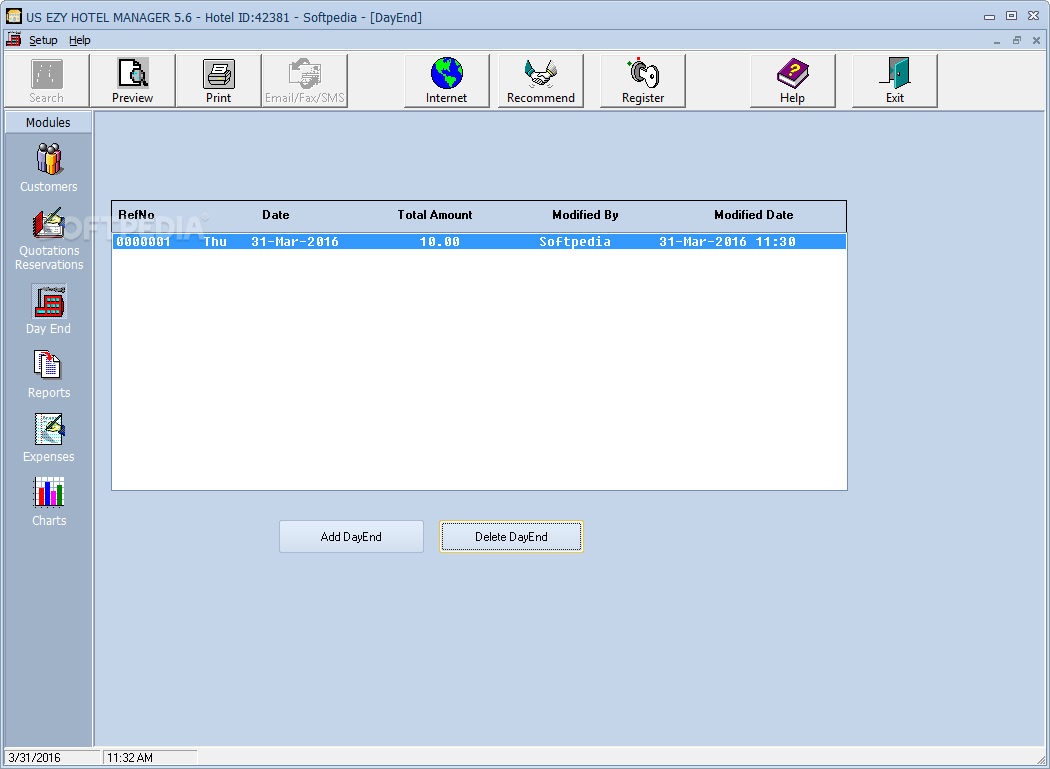This screenshot has width=1050, height=769.
Task: Click the Add DayEnd button
Action: [x=352, y=537]
